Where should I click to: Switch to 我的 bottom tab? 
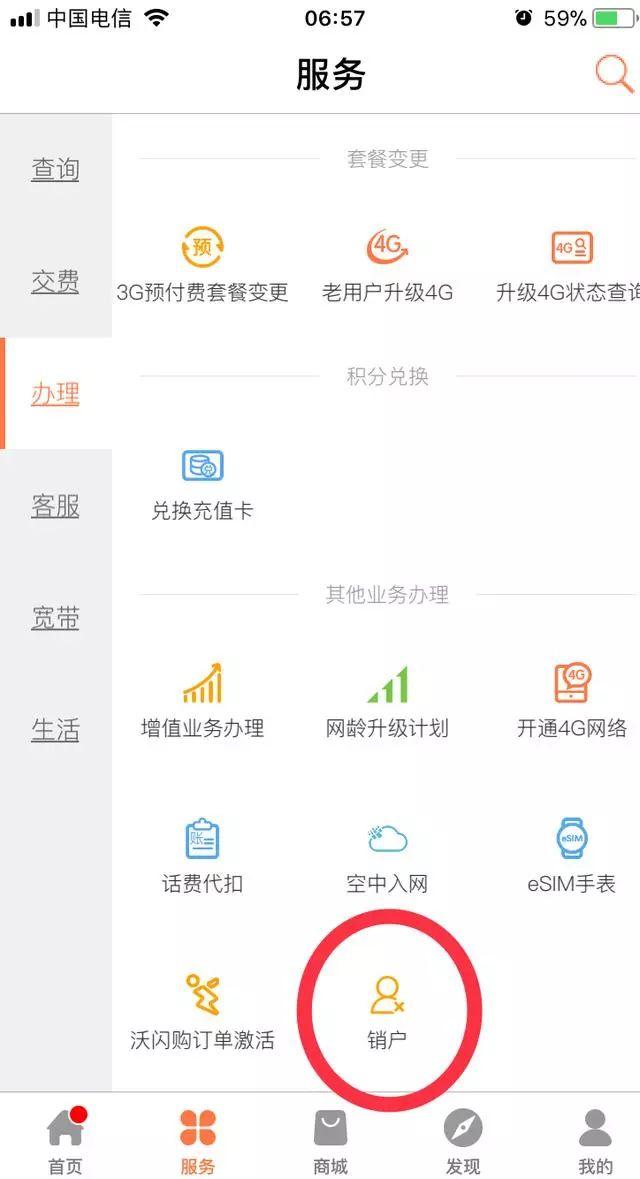(x=596, y=1139)
